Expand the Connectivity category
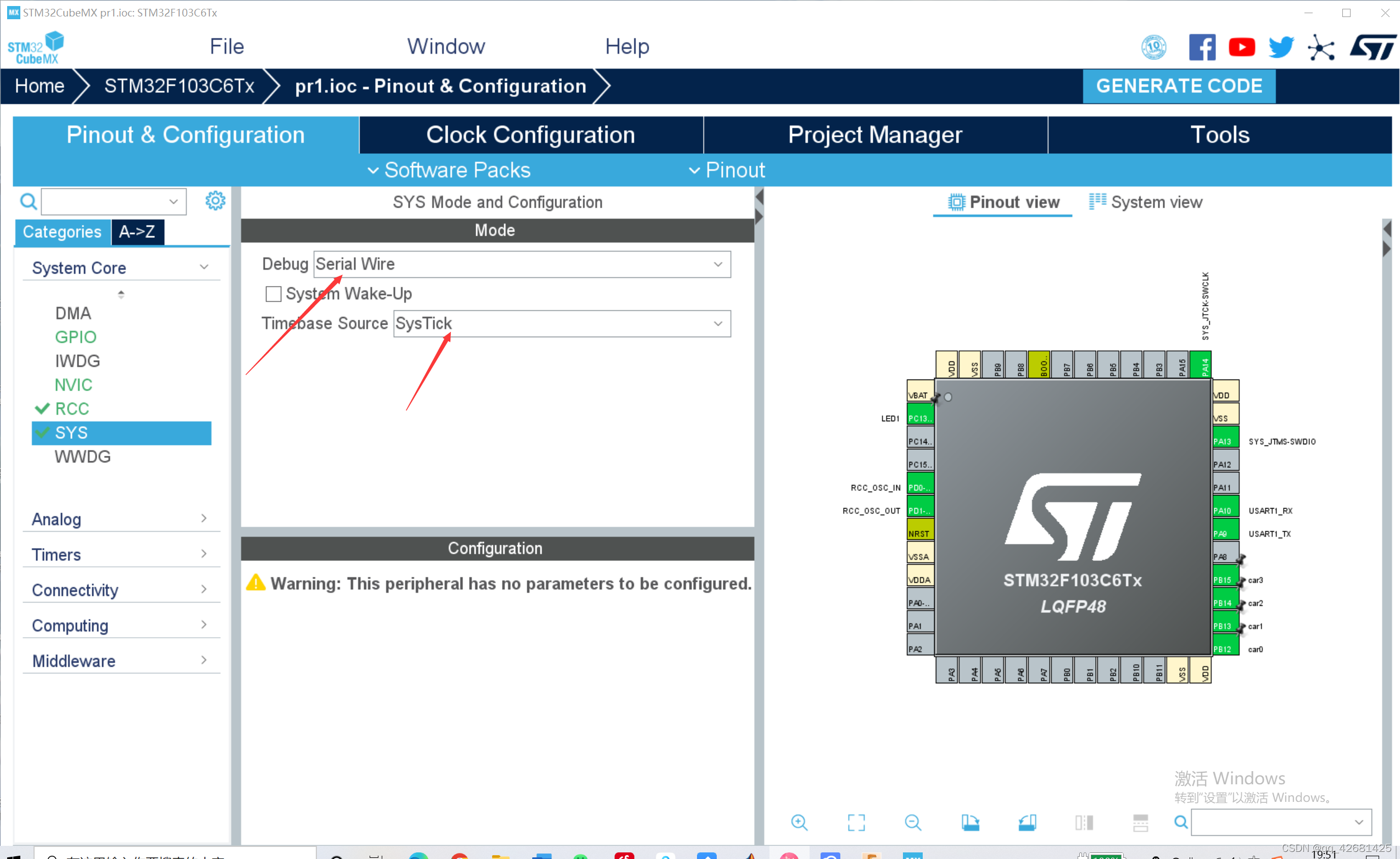This screenshot has height=859, width=1400. 121,590
